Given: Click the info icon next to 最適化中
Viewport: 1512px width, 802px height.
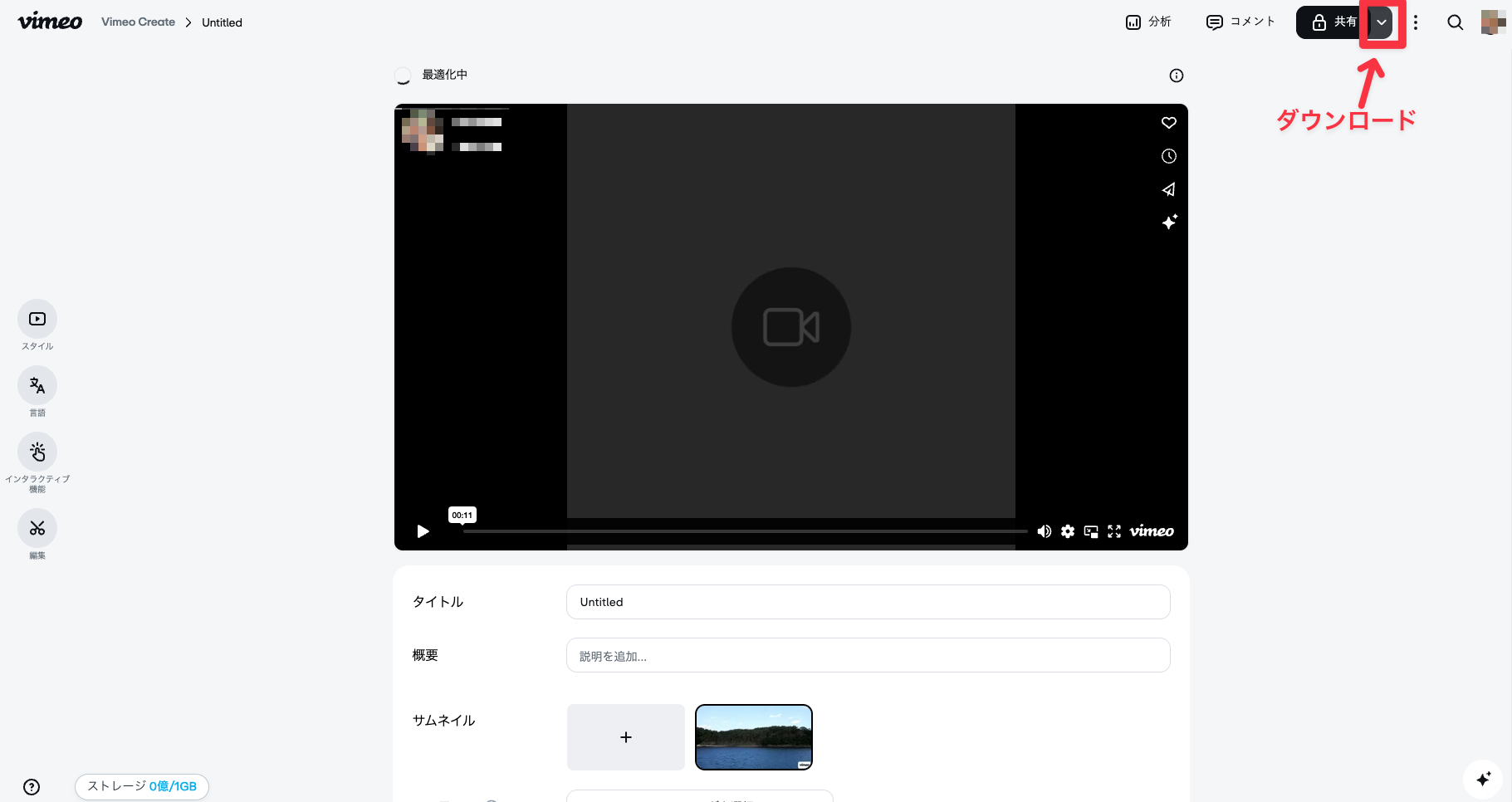Looking at the screenshot, I should tap(1177, 76).
